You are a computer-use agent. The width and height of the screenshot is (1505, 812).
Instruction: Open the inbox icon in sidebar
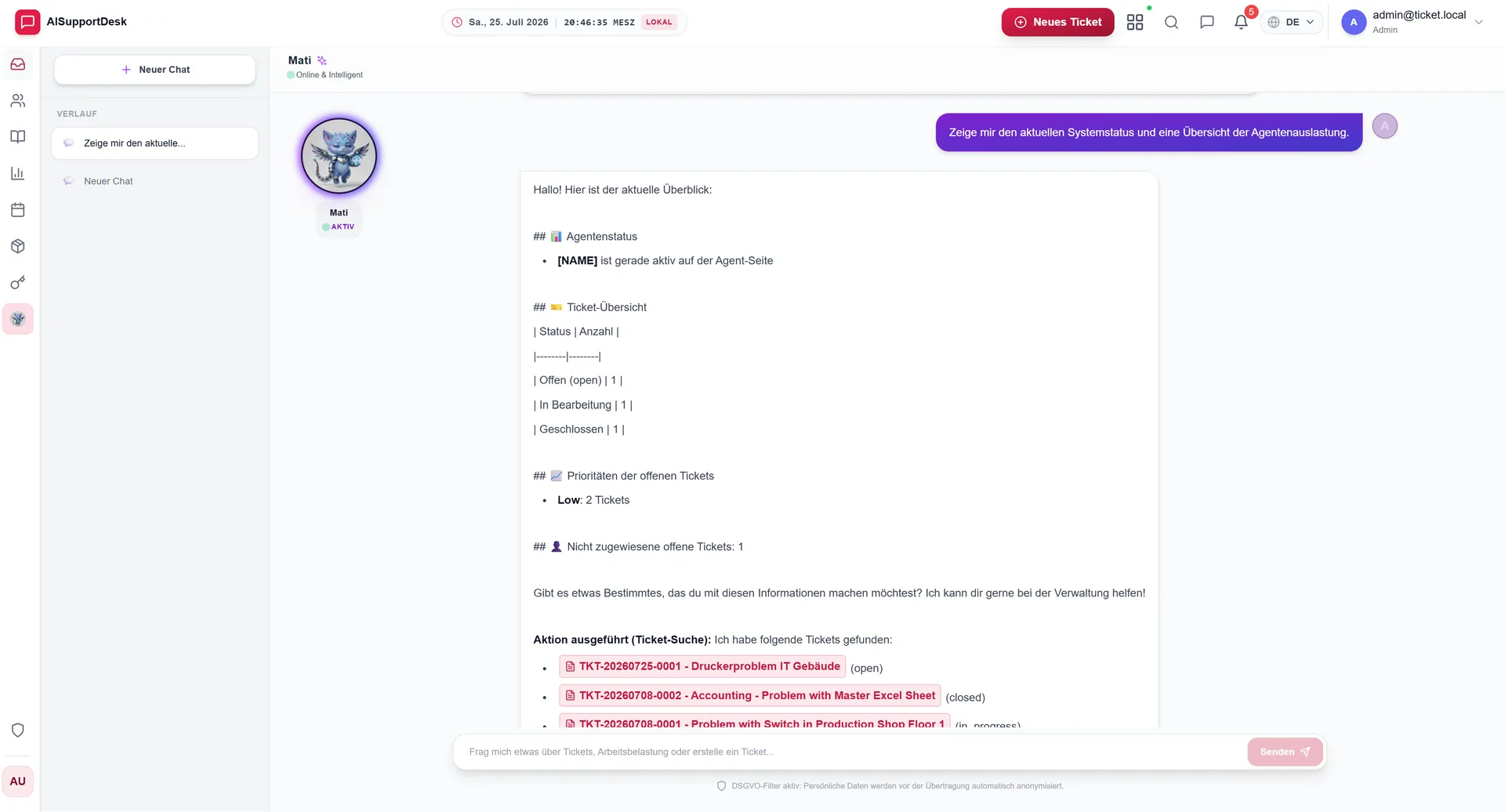tap(18, 64)
